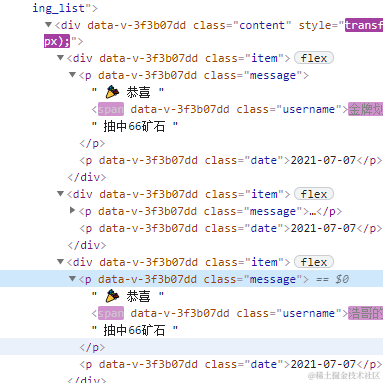Toggle the third item's flex badge
The image size is (383, 383).
click(314, 262)
